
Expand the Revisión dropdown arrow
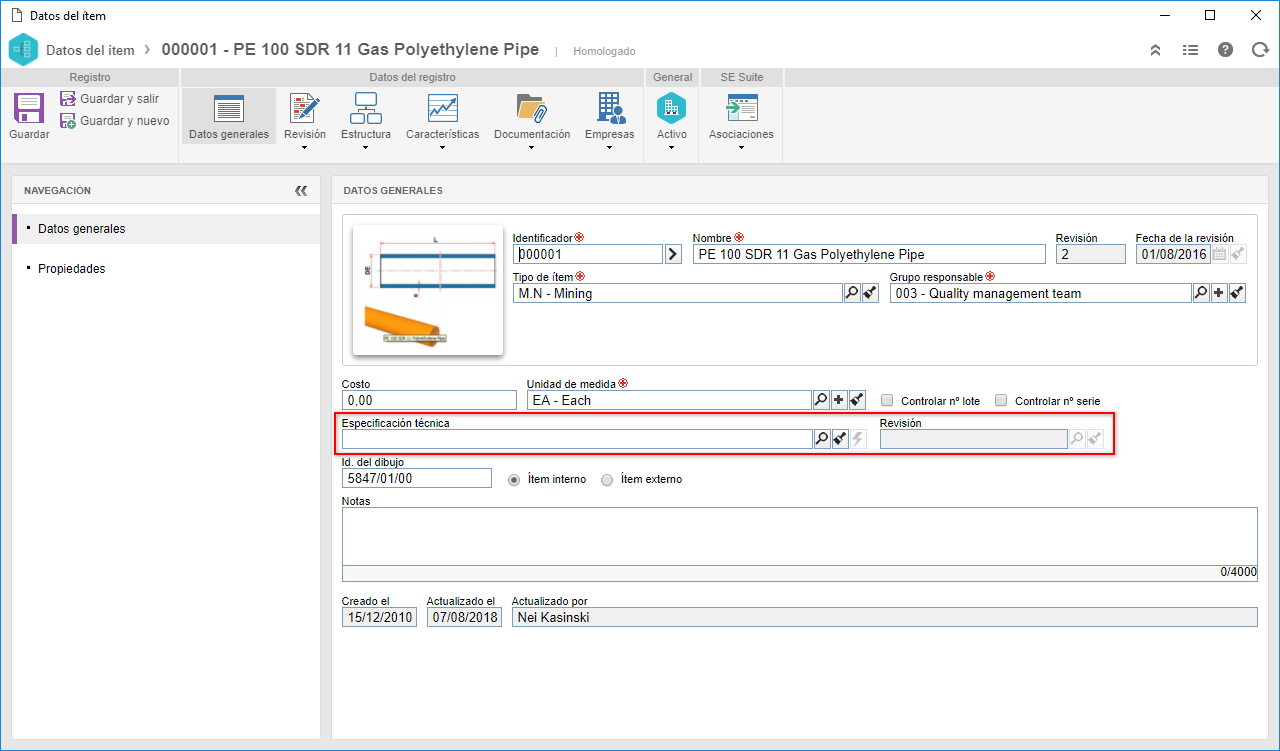(305, 148)
